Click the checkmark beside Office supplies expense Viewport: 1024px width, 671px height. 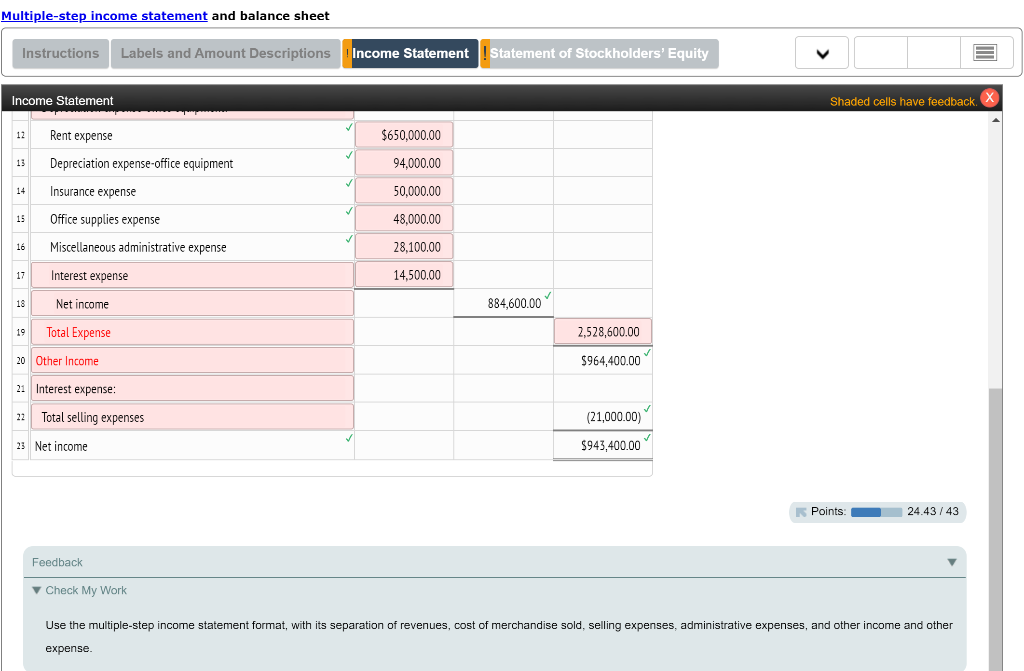[x=348, y=212]
